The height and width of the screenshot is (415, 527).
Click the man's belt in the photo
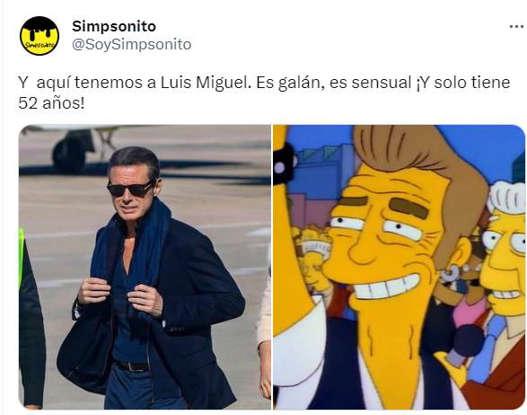133,366
